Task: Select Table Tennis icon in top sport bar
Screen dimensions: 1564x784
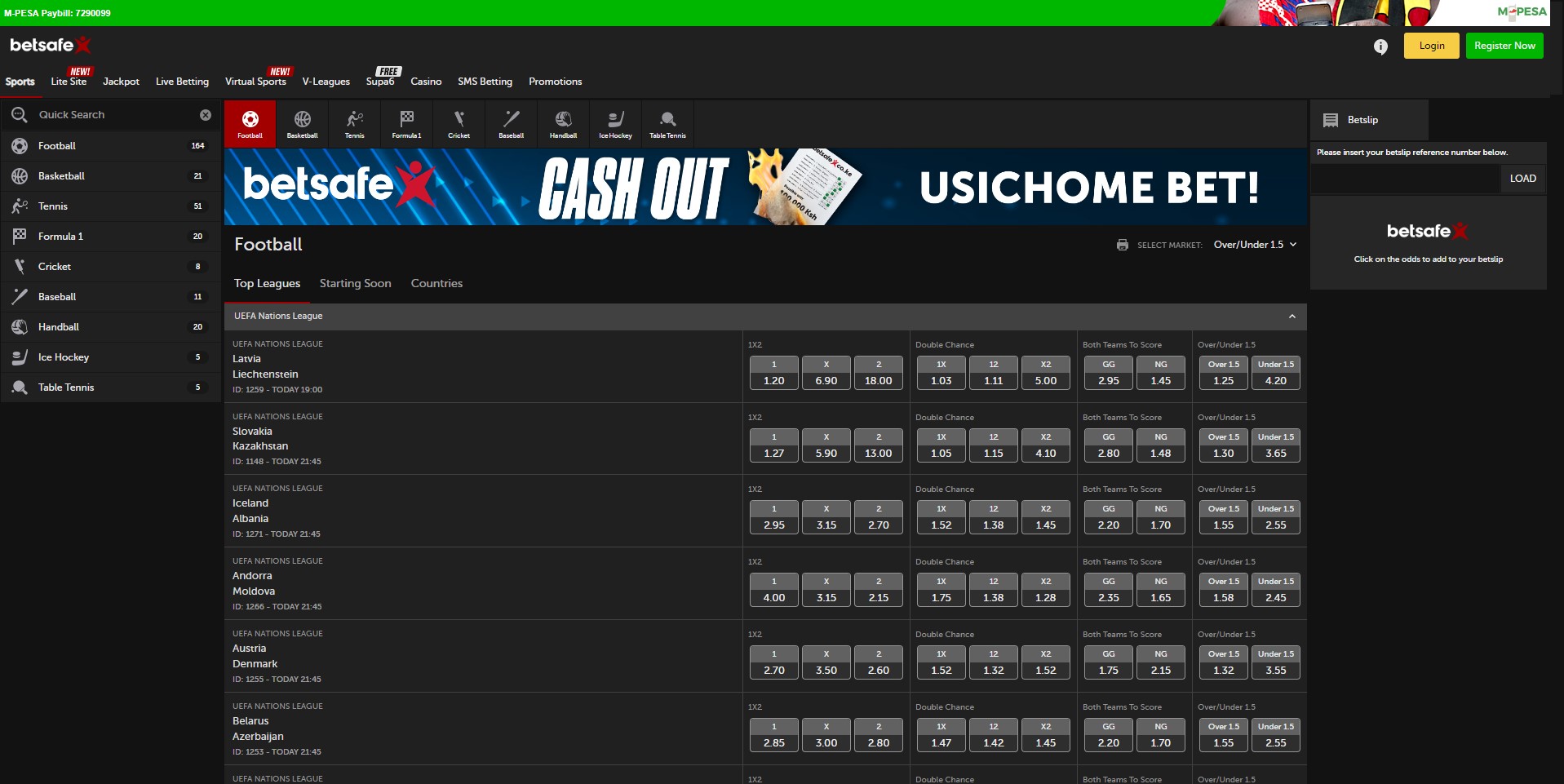Action: click(667, 124)
